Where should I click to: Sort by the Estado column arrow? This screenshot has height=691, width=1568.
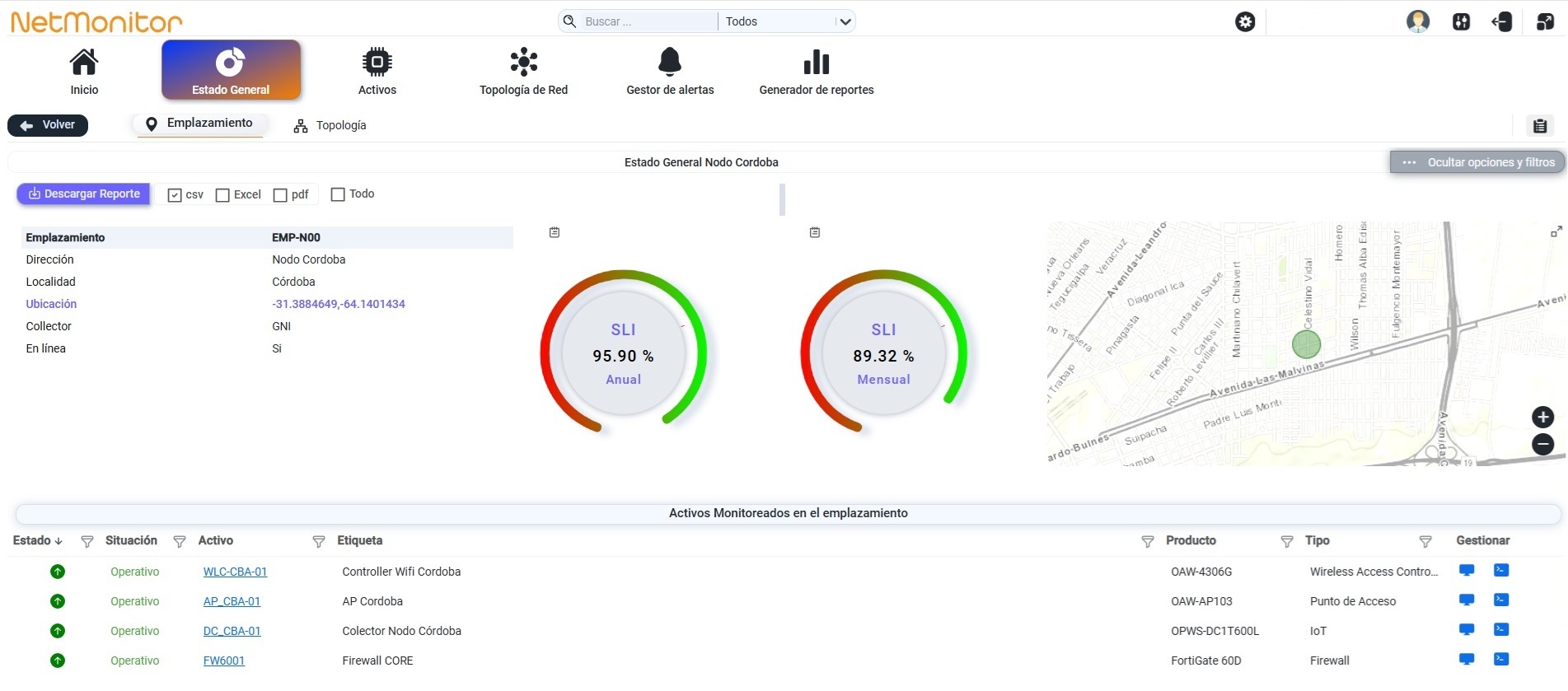click(x=59, y=541)
